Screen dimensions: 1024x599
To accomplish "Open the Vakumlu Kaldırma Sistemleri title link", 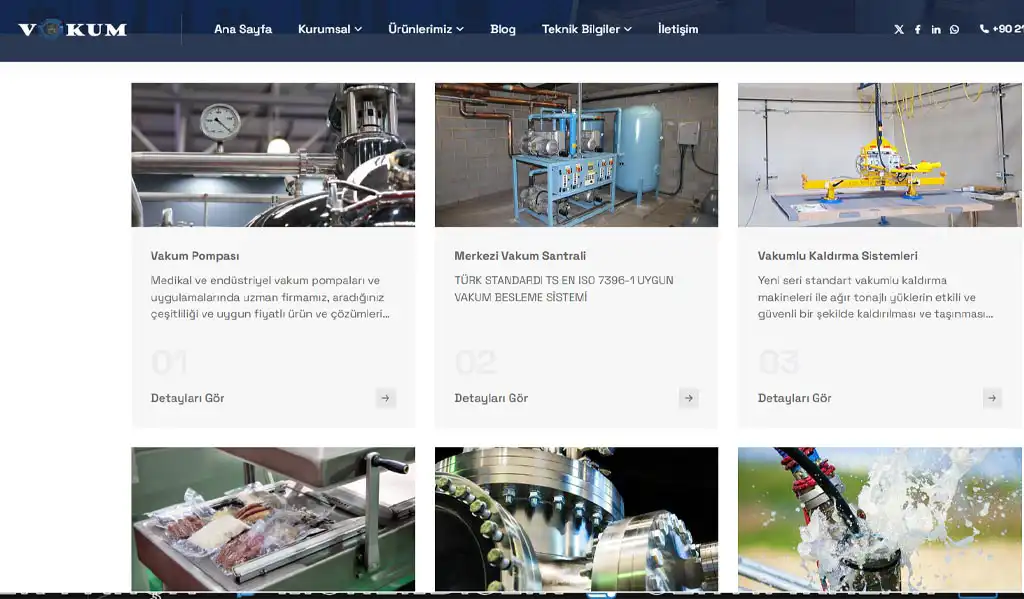I will [837, 256].
